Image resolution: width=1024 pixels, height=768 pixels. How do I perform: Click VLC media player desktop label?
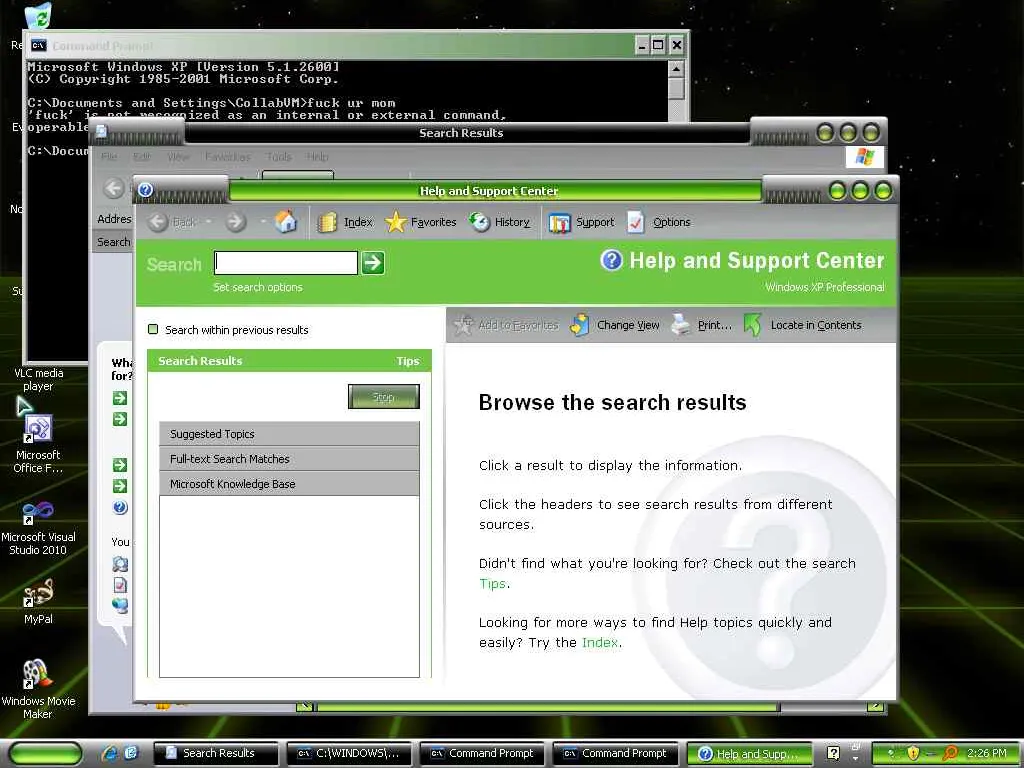[x=39, y=379]
